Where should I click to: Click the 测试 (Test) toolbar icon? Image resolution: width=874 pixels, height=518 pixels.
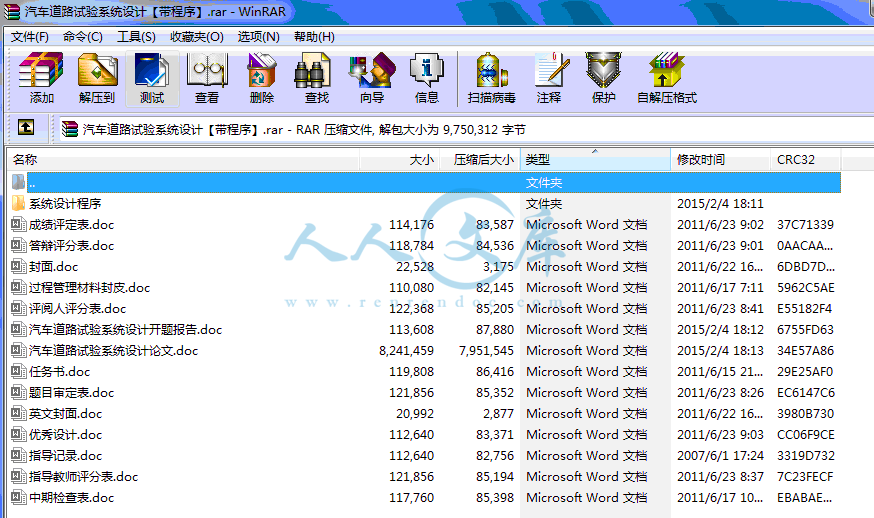(152, 78)
